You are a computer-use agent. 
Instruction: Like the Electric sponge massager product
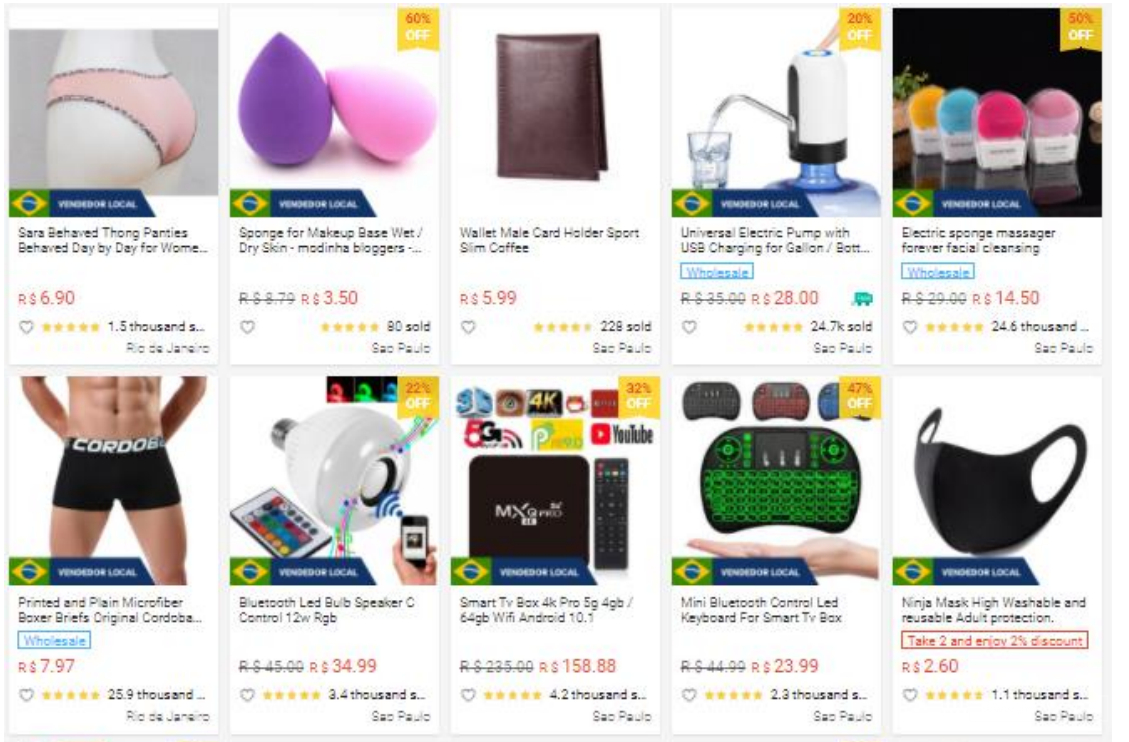pos(910,327)
